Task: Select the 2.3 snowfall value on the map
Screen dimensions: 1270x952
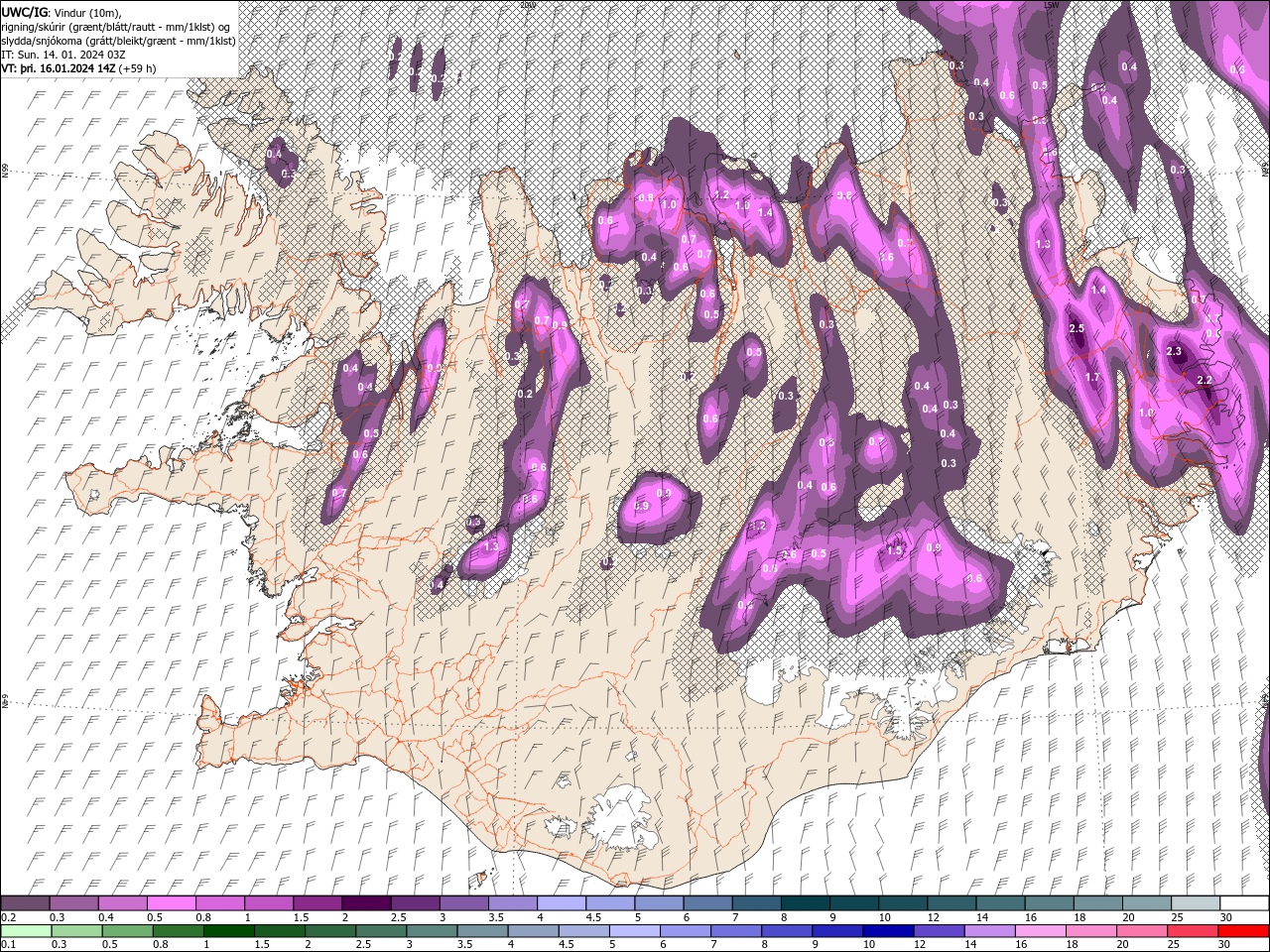Action: [x=1175, y=352]
